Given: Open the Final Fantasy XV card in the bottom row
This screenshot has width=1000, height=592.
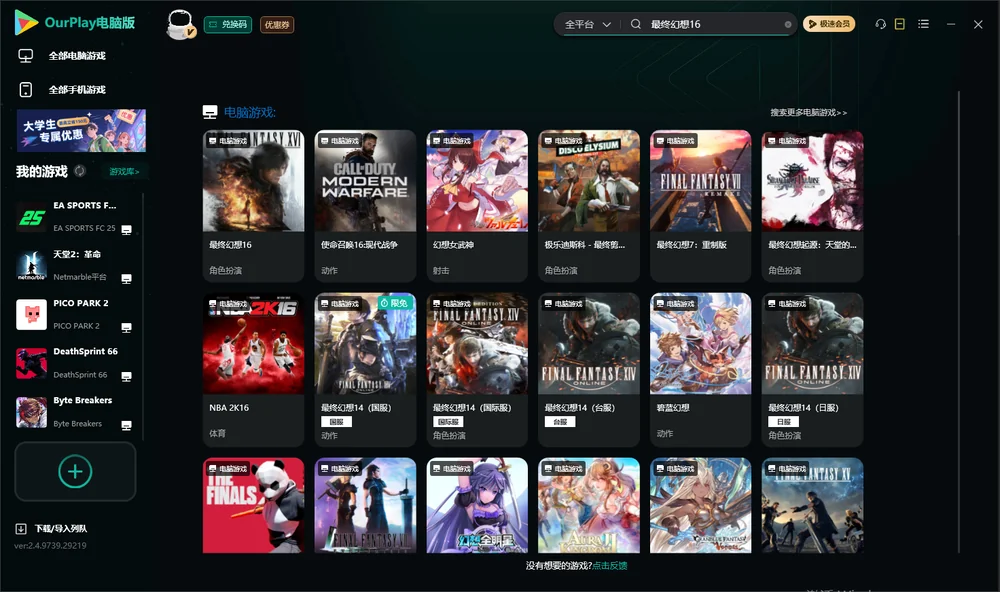Looking at the screenshot, I should pos(812,505).
